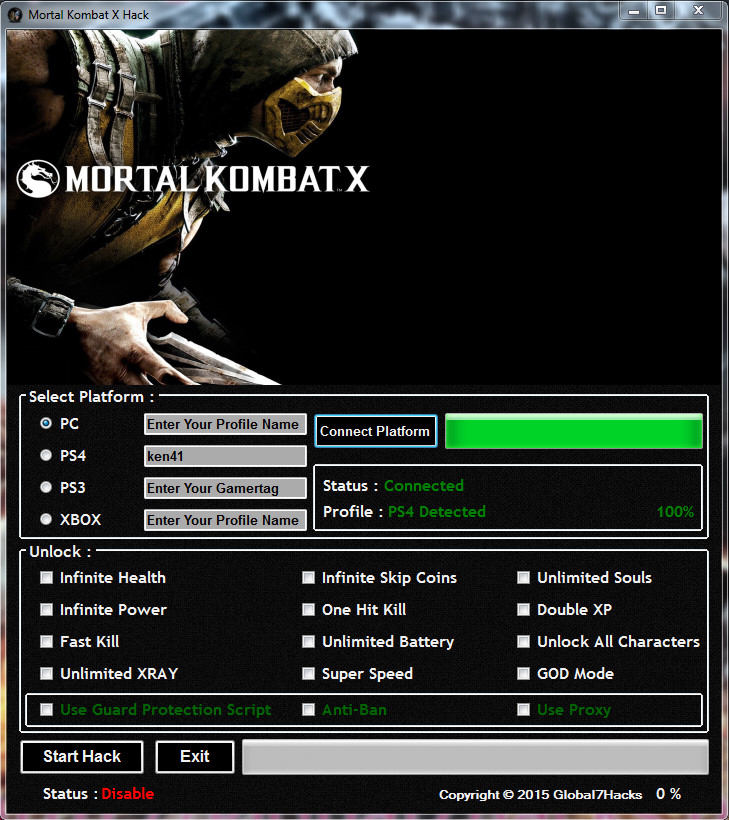Click the green Connected status text
Image resolution: width=729 pixels, height=820 pixels.
pyautogui.click(x=424, y=485)
